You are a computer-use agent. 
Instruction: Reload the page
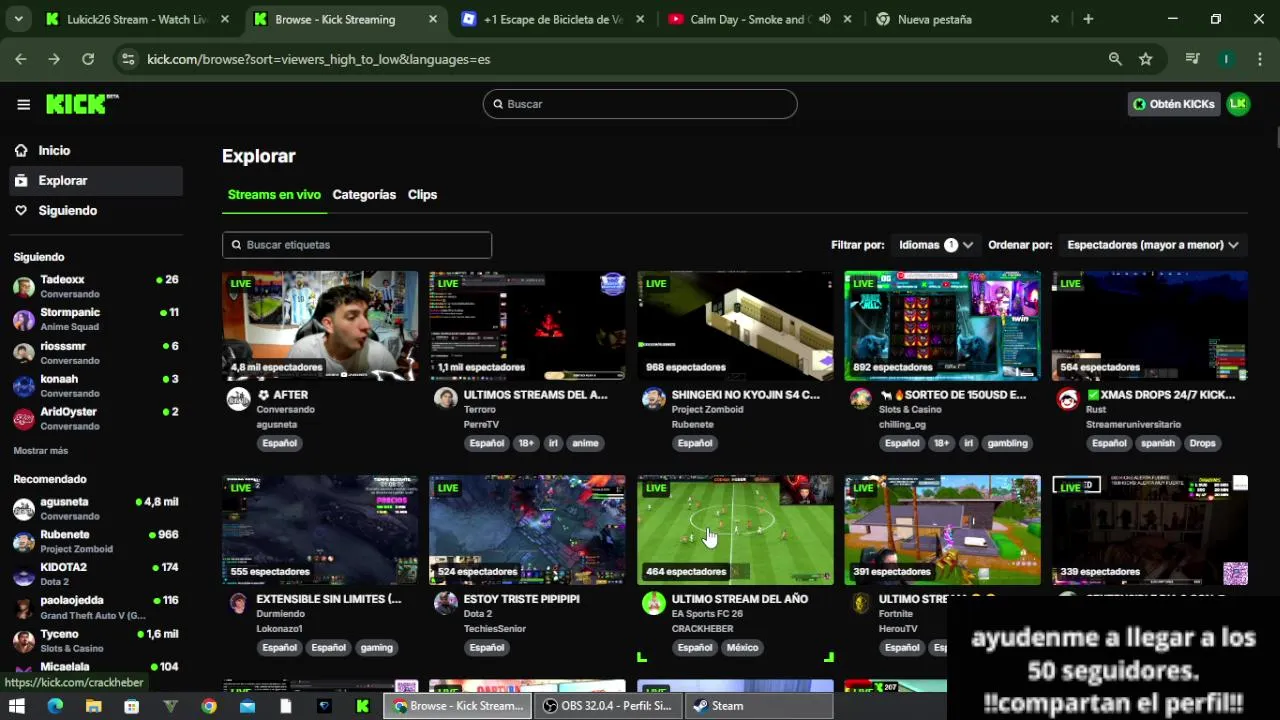(x=88, y=59)
